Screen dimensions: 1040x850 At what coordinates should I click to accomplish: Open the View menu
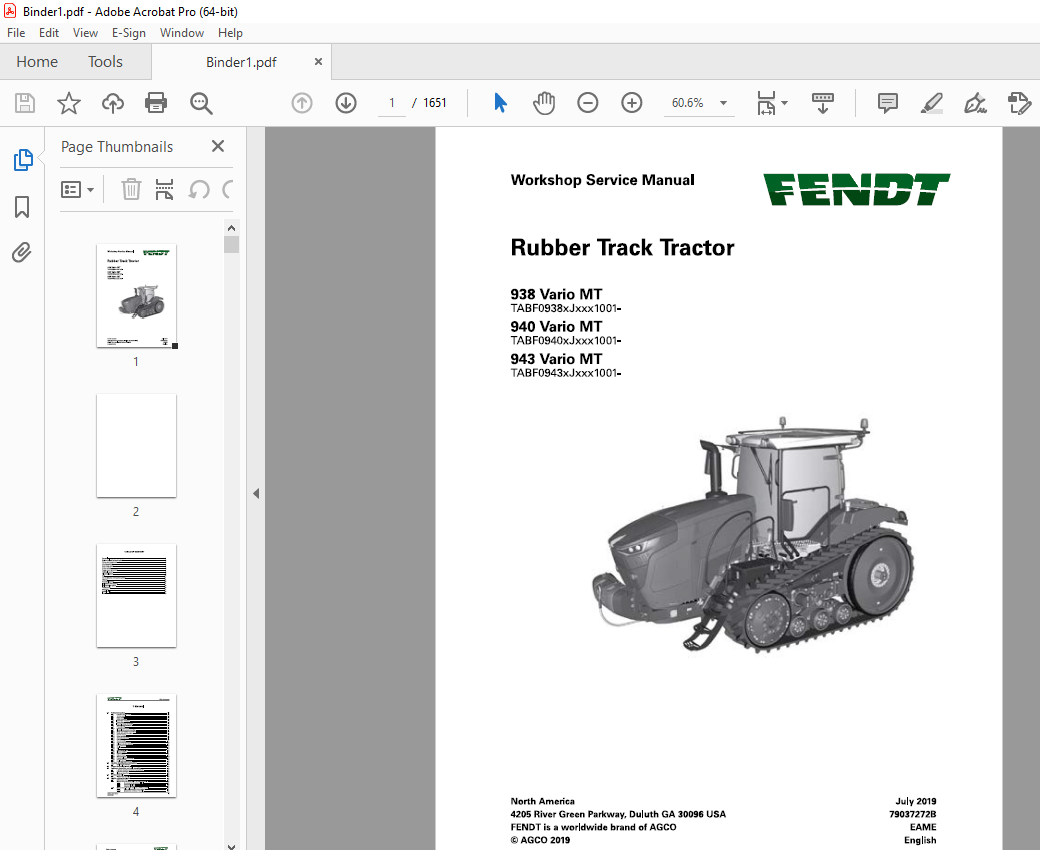coord(85,32)
